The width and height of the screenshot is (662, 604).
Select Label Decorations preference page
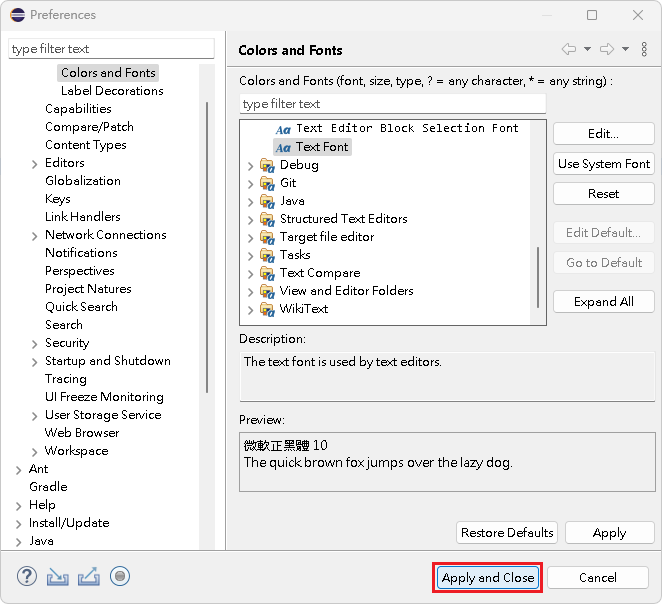112,91
